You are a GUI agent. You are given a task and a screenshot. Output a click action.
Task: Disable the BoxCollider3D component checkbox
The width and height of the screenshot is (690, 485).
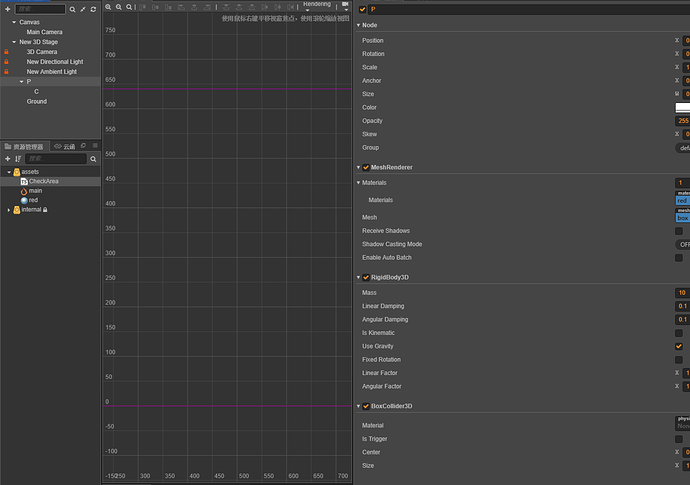(x=366, y=406)
